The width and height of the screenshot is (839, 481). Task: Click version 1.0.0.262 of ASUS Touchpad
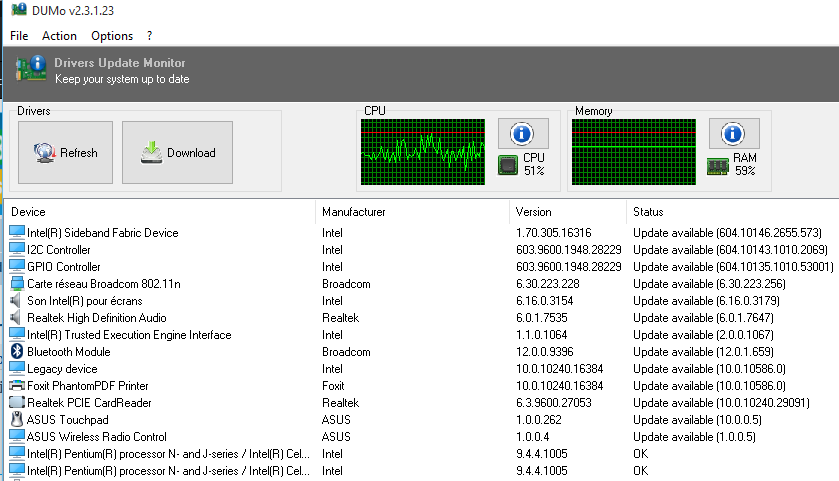[x=538, y=420]
